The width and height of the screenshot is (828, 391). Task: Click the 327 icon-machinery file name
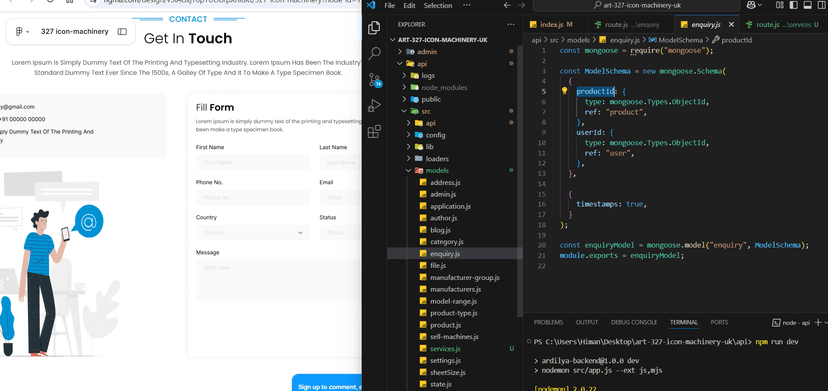[74, 32]
